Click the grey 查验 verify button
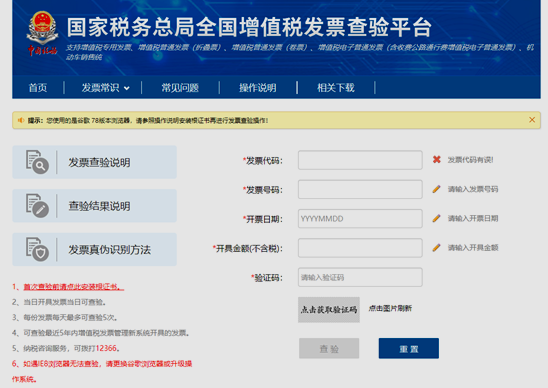The width and height of the screenshot is (548, 388). 329,349
